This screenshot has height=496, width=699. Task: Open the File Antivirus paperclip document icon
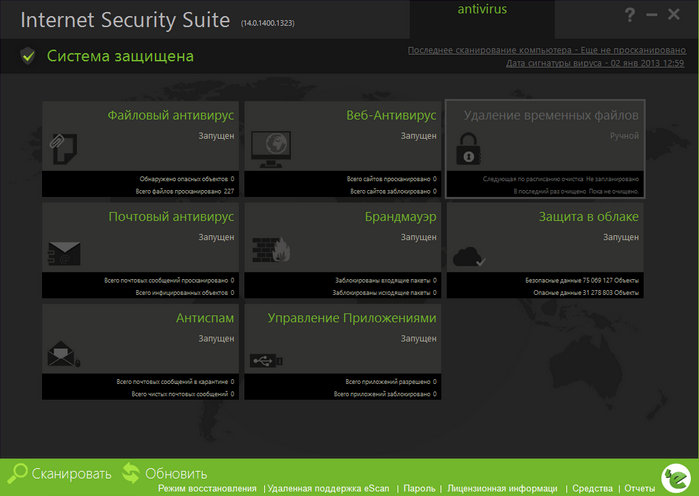(63, 148)
